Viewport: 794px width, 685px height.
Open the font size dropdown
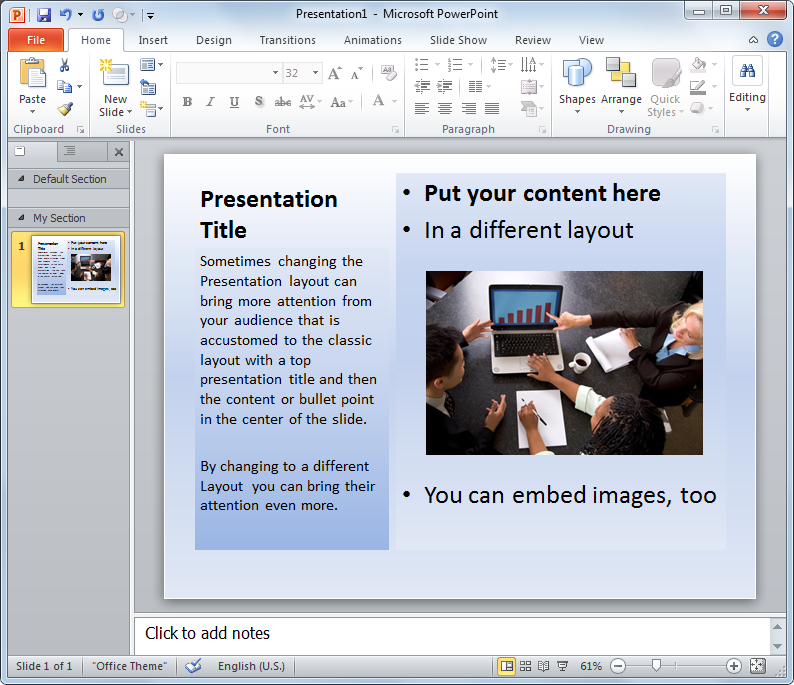pyautogui.click(x=316, y=73)
